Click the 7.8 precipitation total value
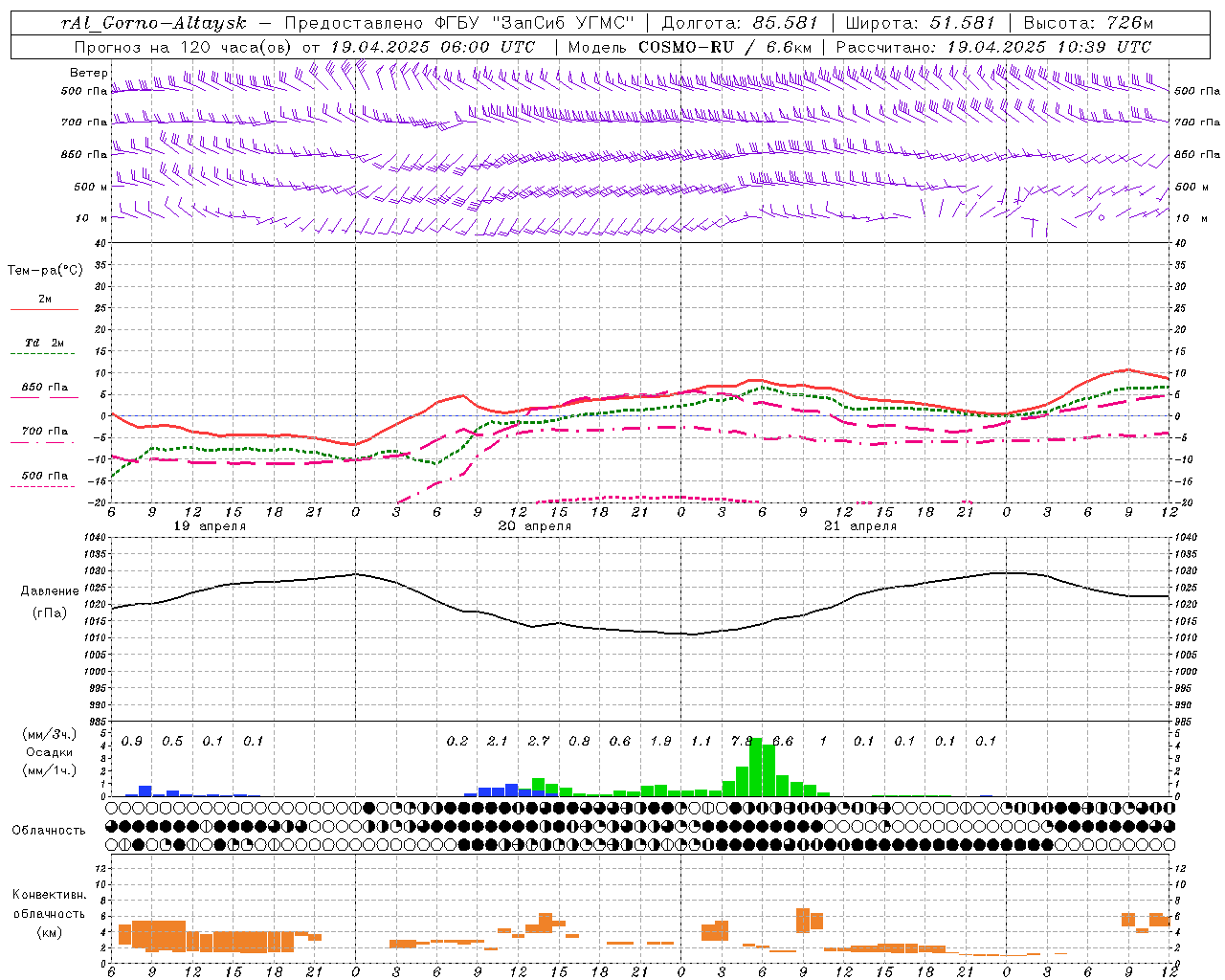Image resolution: width=1225 pixels, height=980 pixels. [742, 741]
